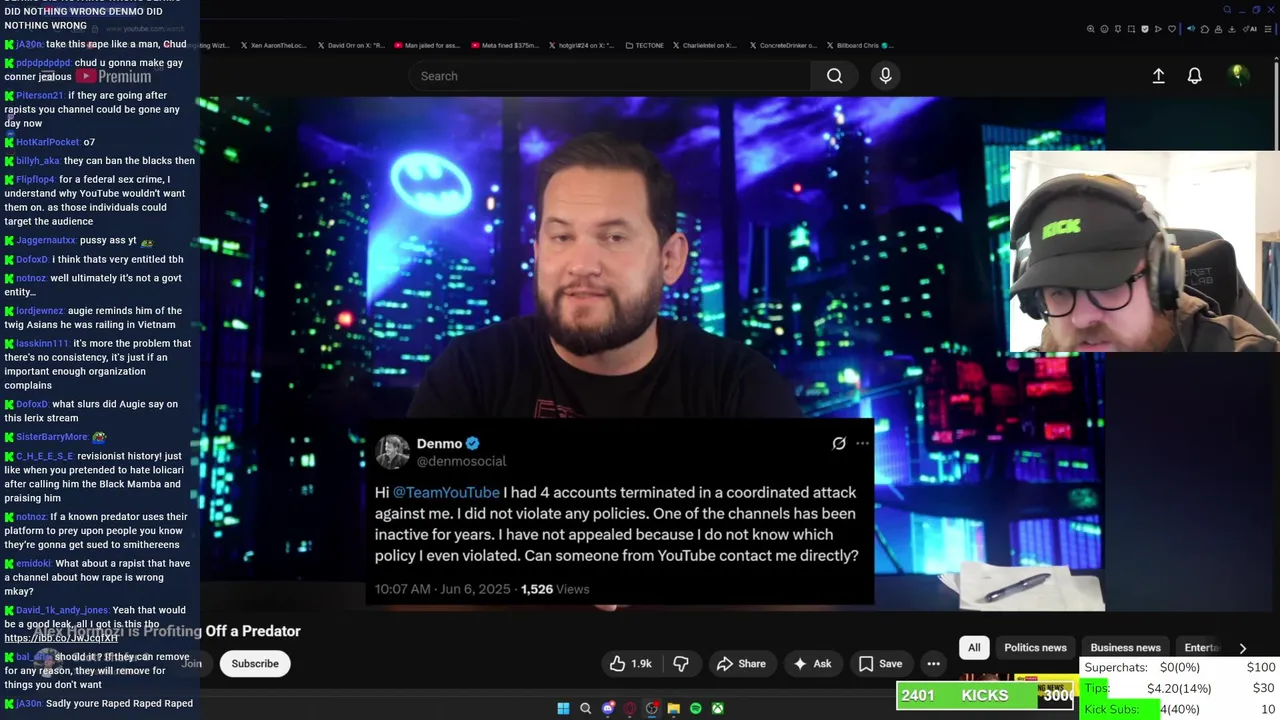This screenshot has height=720, width=1280.
Task: Select the Politics news chip
Action: pos(1035,648)
